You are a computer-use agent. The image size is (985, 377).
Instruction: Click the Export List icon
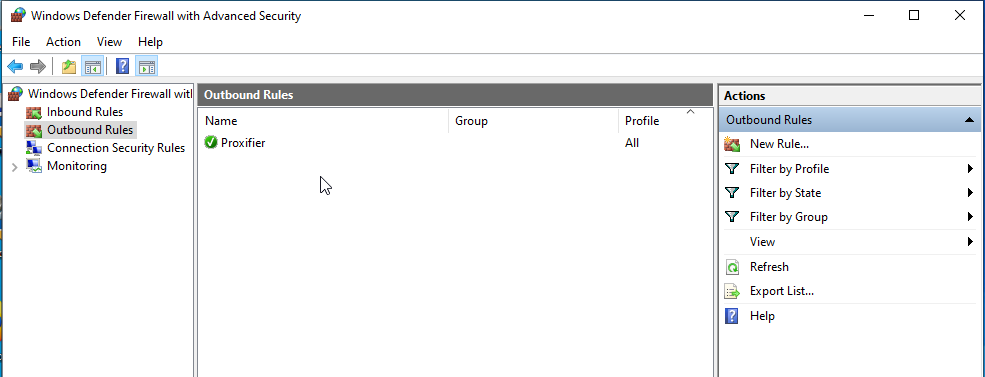(x=732, y=292)
